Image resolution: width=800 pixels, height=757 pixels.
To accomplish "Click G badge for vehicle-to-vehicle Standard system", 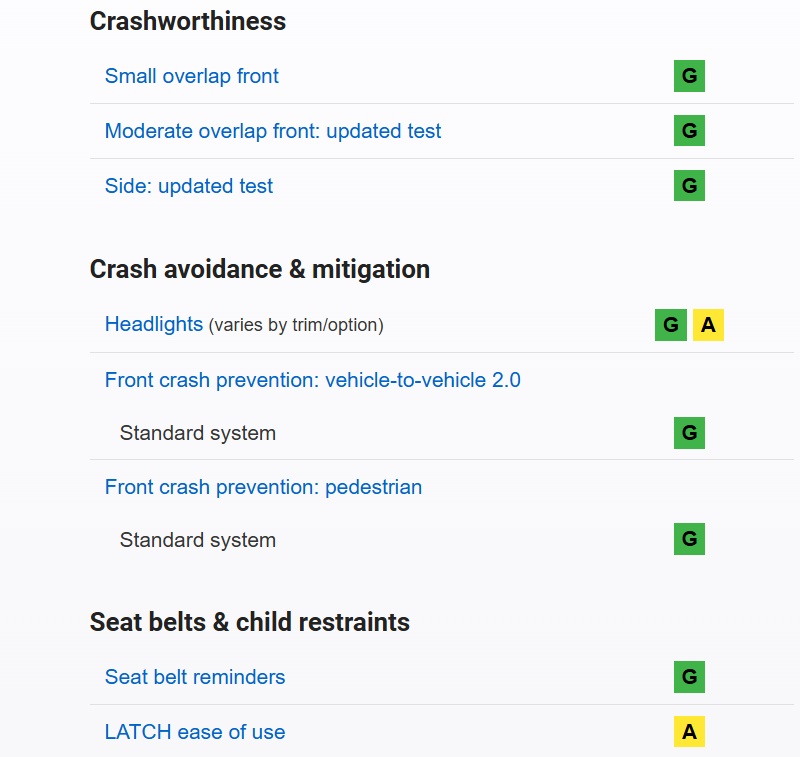I will coord(689,433).
